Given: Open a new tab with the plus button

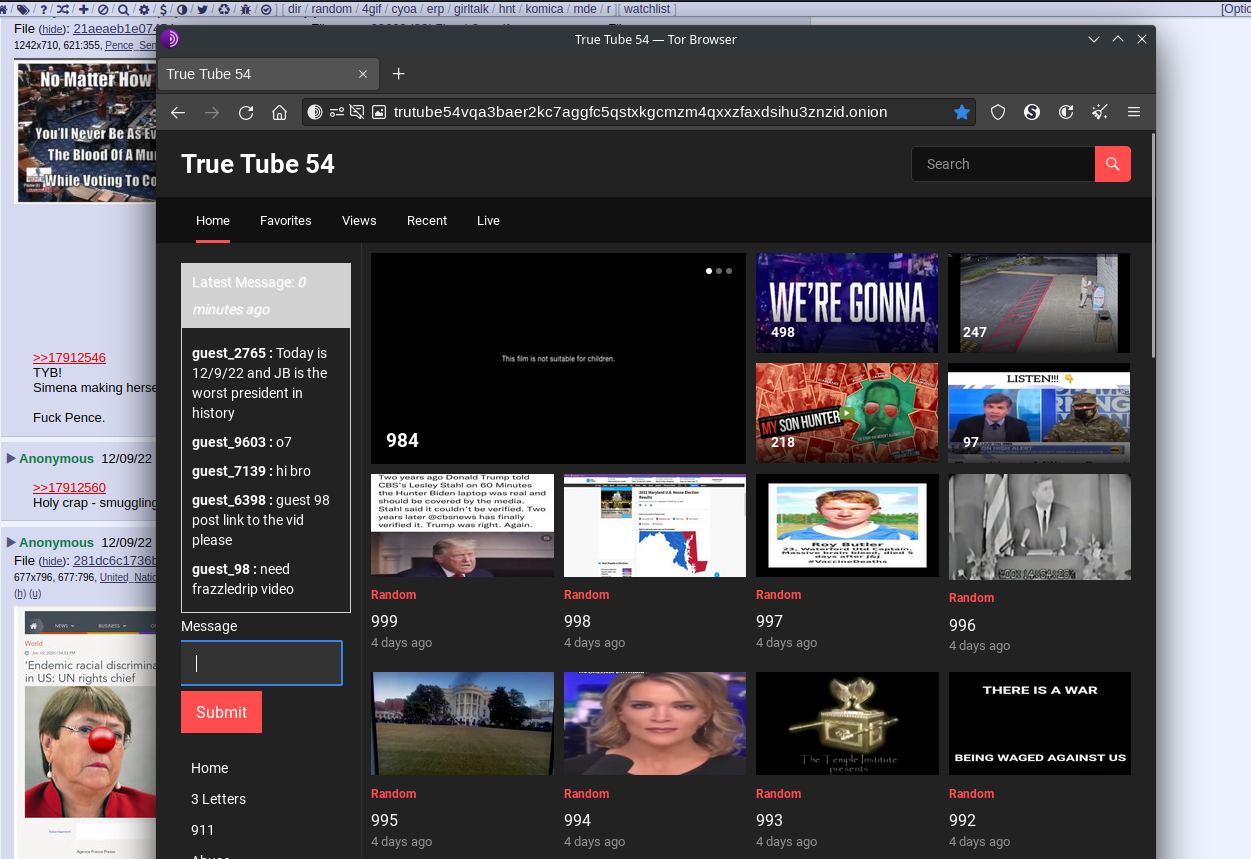Looking at the screenshot, I should click(398, 74).
